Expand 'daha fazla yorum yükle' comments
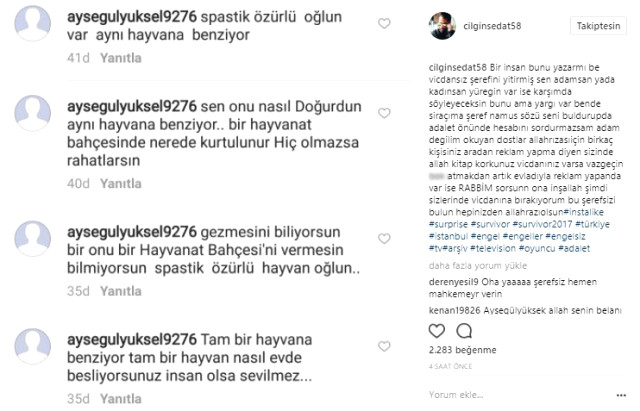Viewport: 640px width, 411px height. (x=478, y=266)
